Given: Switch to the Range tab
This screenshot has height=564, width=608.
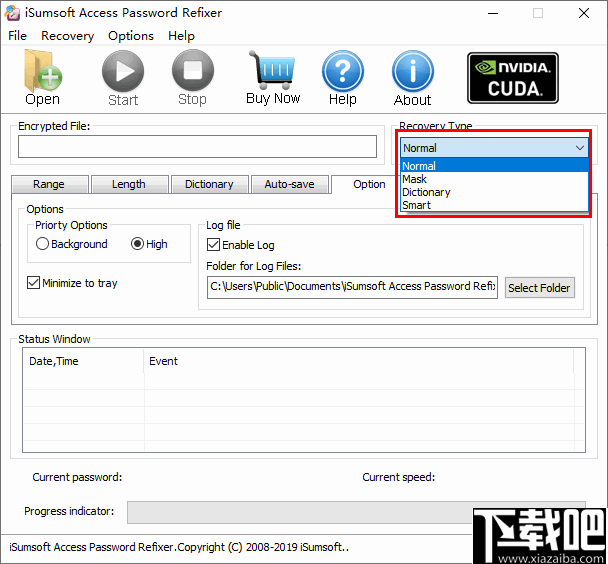Looking at the screenshot, I should [x=49, y=184].
